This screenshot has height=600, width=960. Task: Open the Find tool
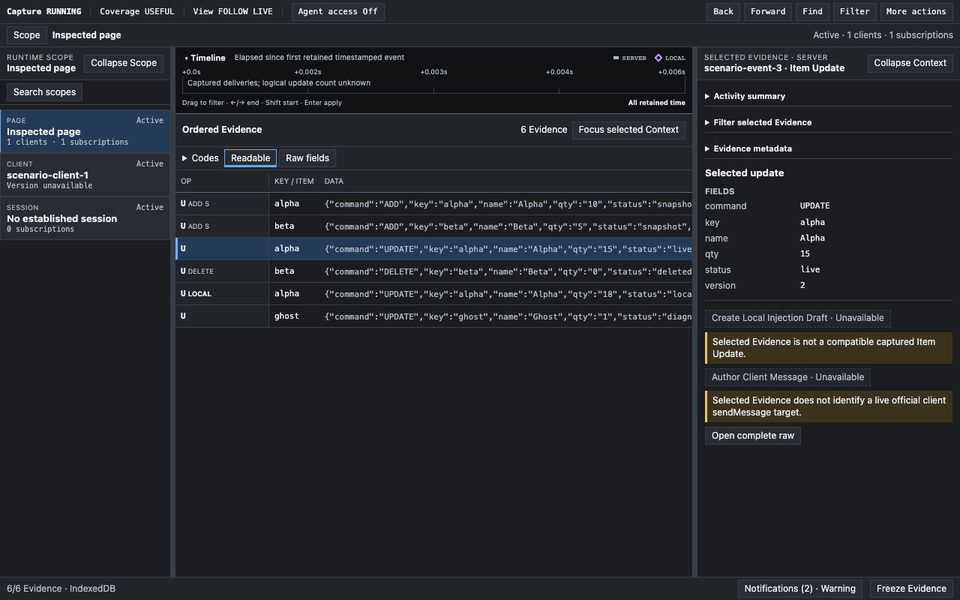(812, 12)
